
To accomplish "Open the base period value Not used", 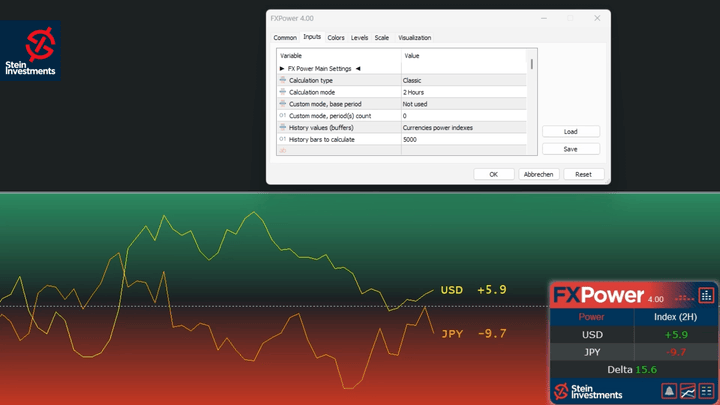I will tap(464, 104).
